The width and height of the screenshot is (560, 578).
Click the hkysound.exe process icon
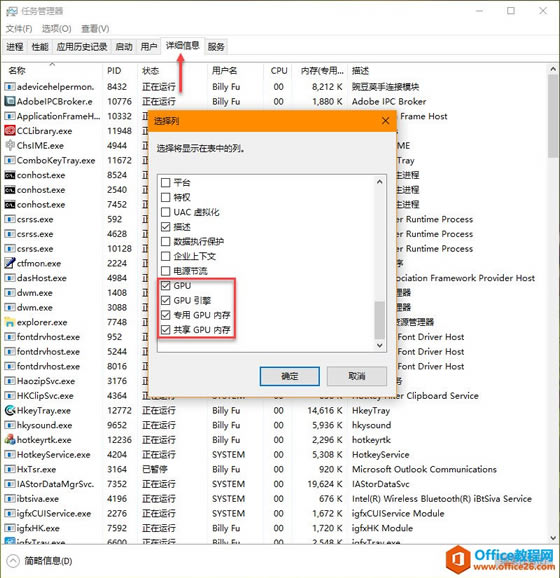[10, 425]
